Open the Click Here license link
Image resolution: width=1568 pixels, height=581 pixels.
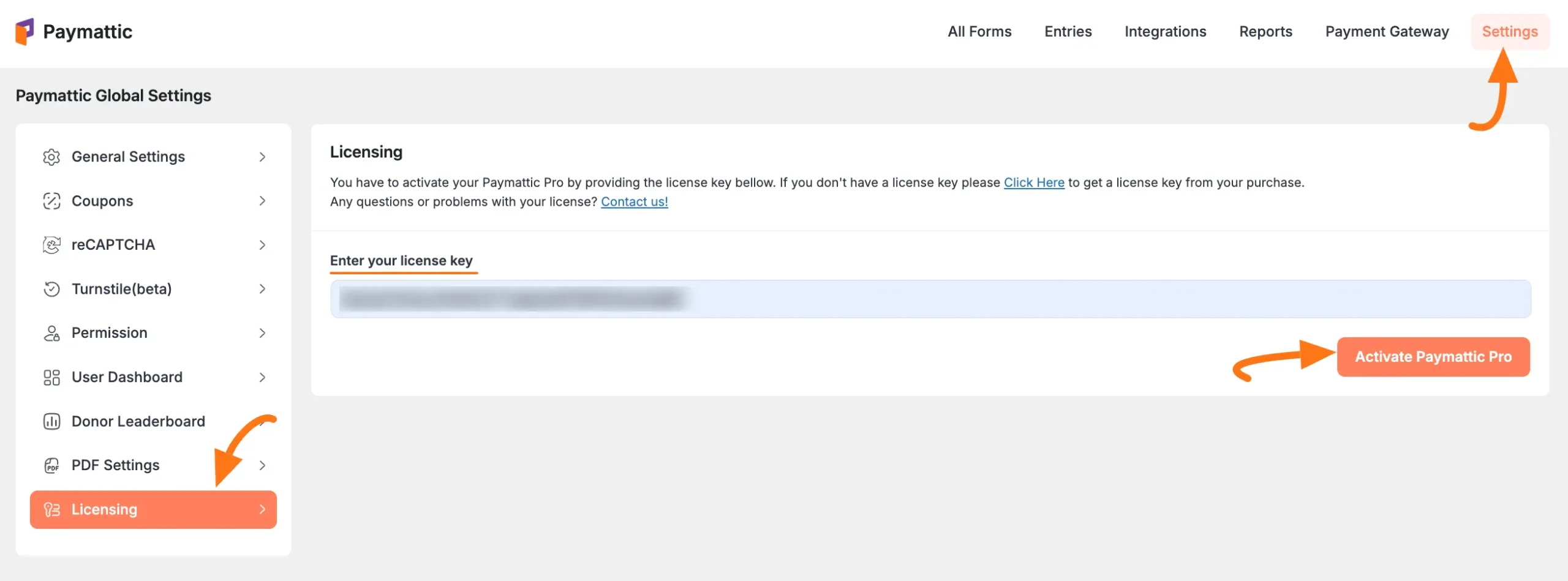[1034, 182]
